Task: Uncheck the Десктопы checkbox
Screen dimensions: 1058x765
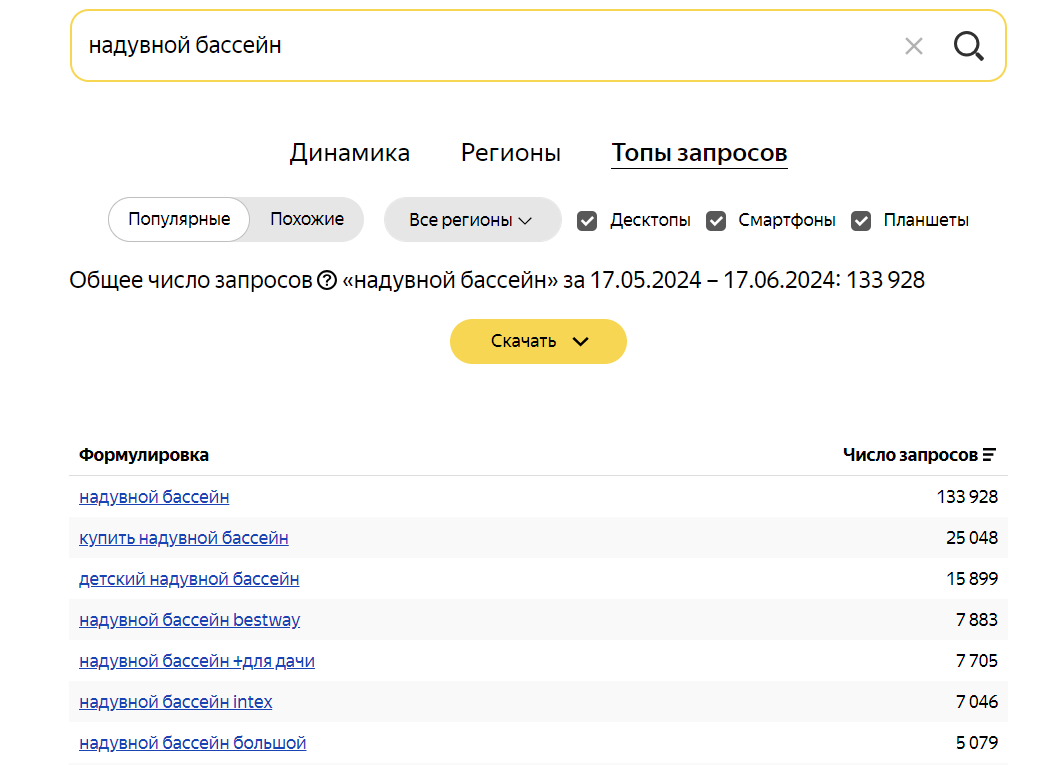Action: coord(587,221)
